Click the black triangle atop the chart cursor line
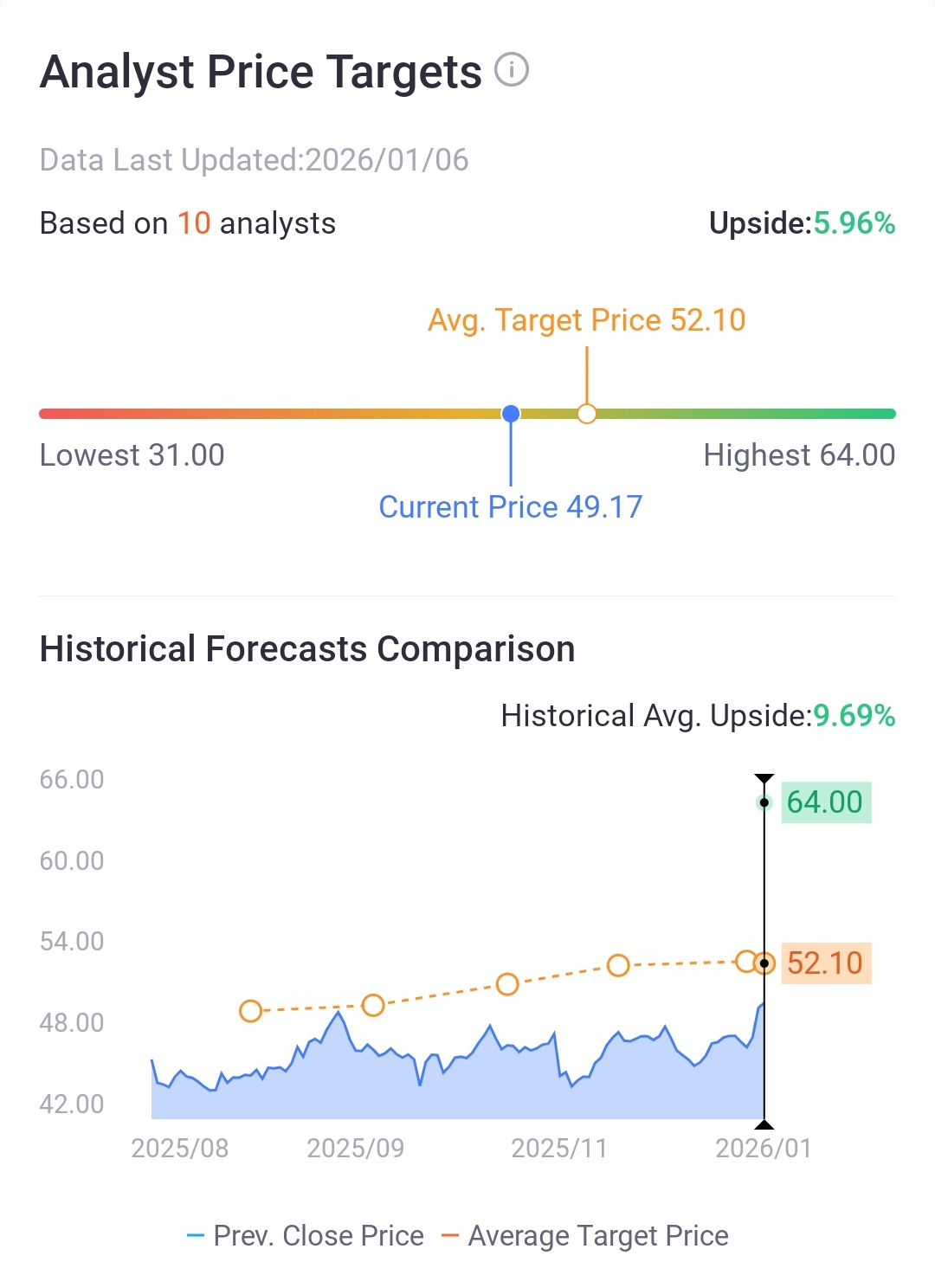This screenshot has height=1288, width=935. pos(764,779)
